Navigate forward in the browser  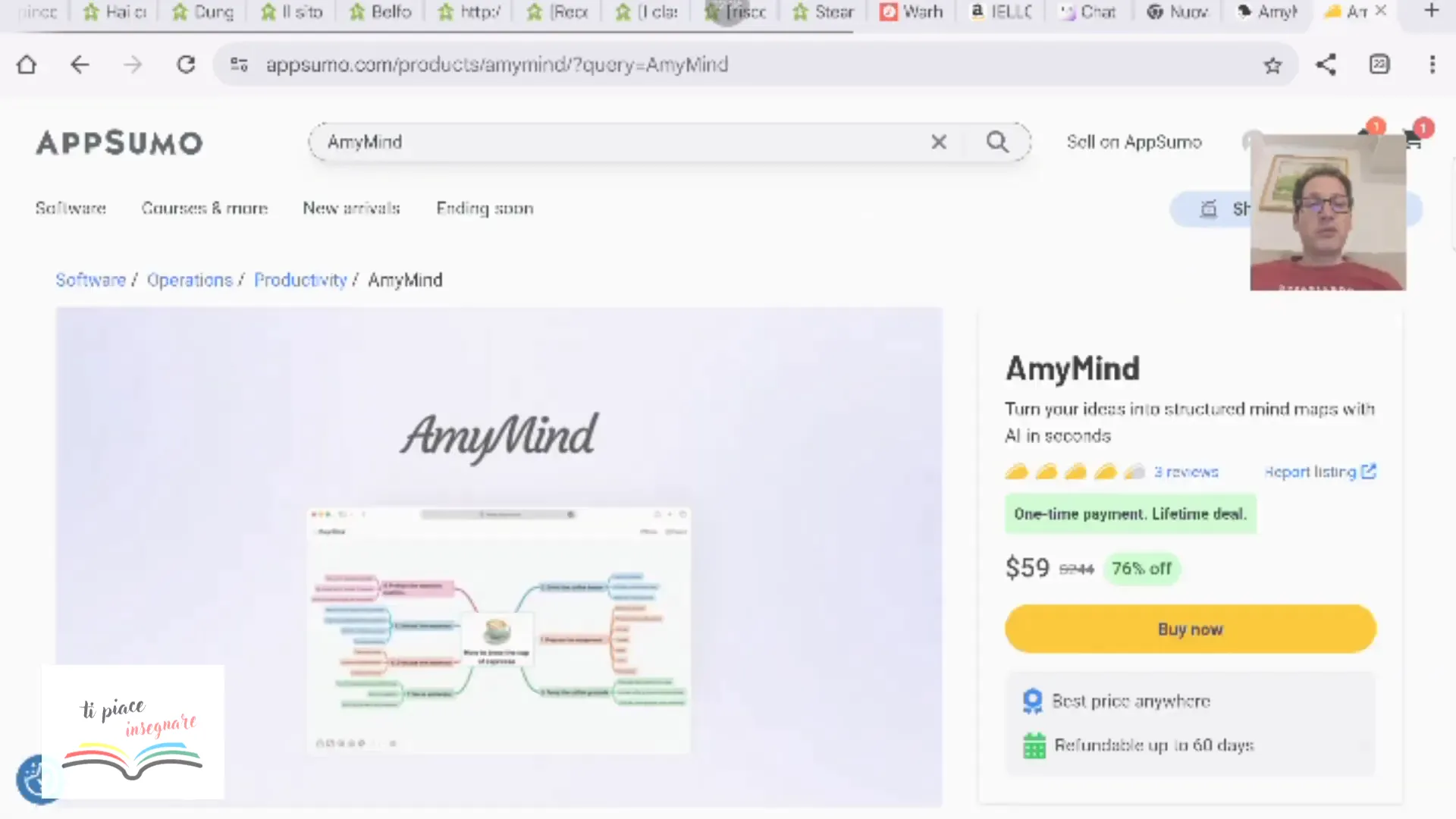coord(133,64)
